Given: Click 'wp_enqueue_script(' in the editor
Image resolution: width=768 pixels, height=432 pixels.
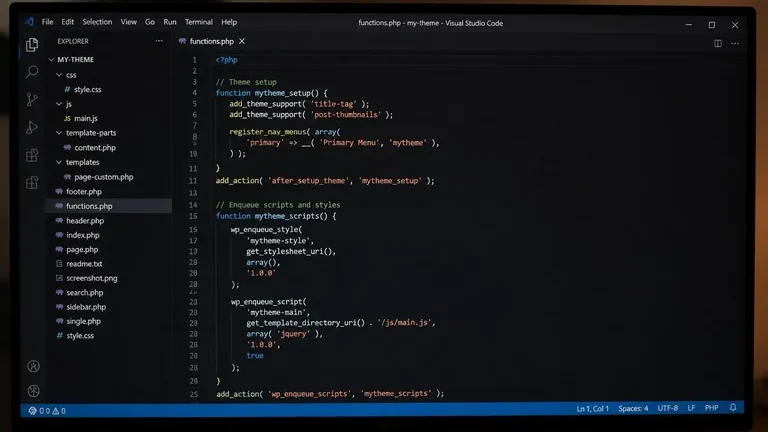Looking at the screenshot, I should point(268,302).
